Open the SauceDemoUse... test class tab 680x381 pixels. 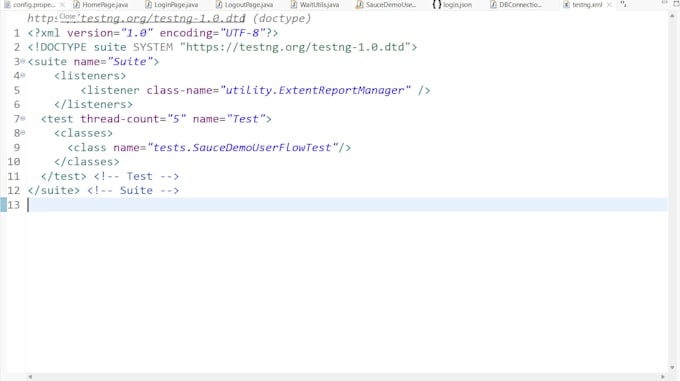386,5
